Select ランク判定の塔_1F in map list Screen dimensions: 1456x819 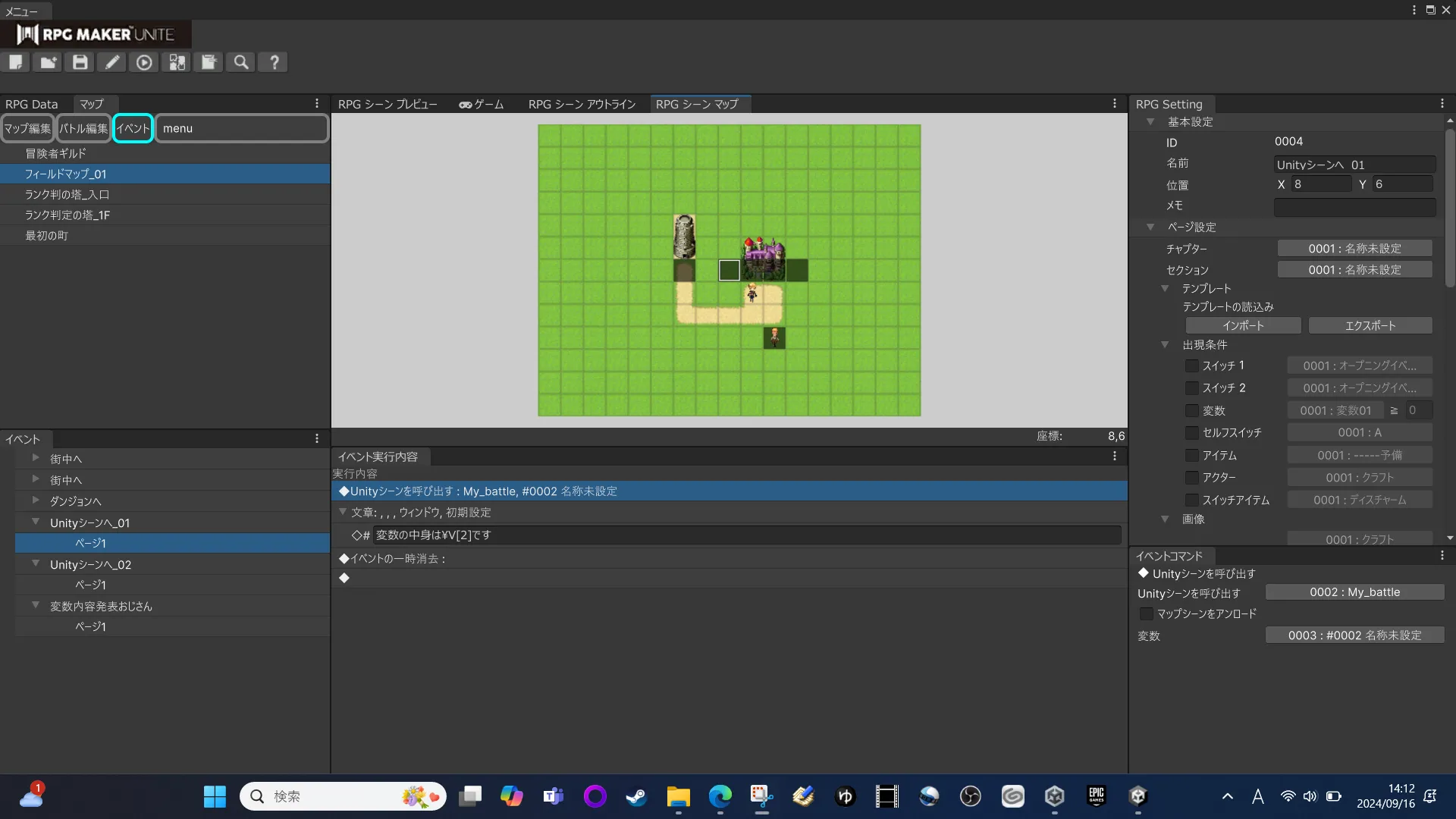tap(165, 215)
